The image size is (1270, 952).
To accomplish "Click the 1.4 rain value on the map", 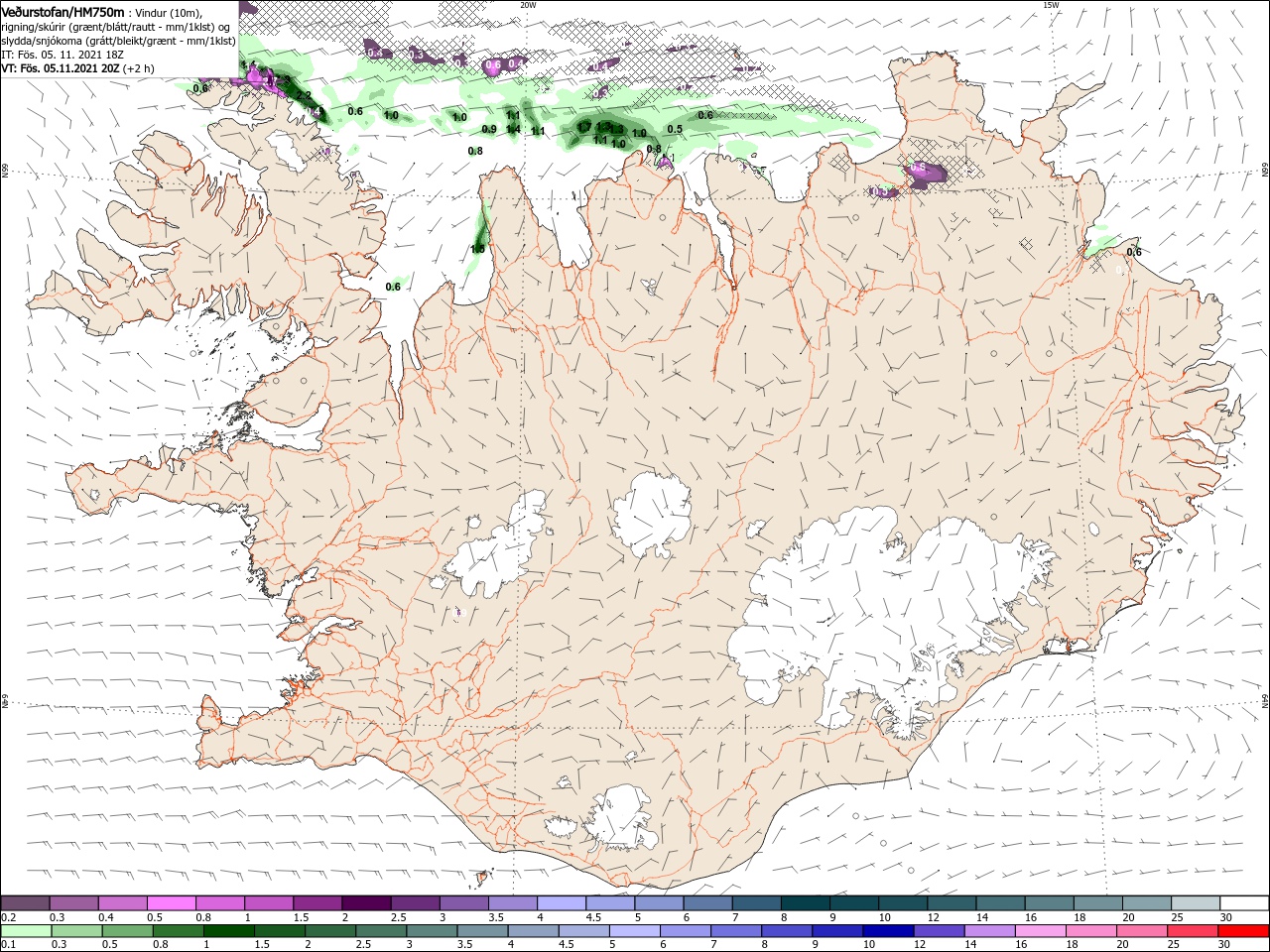I will 513,129.
